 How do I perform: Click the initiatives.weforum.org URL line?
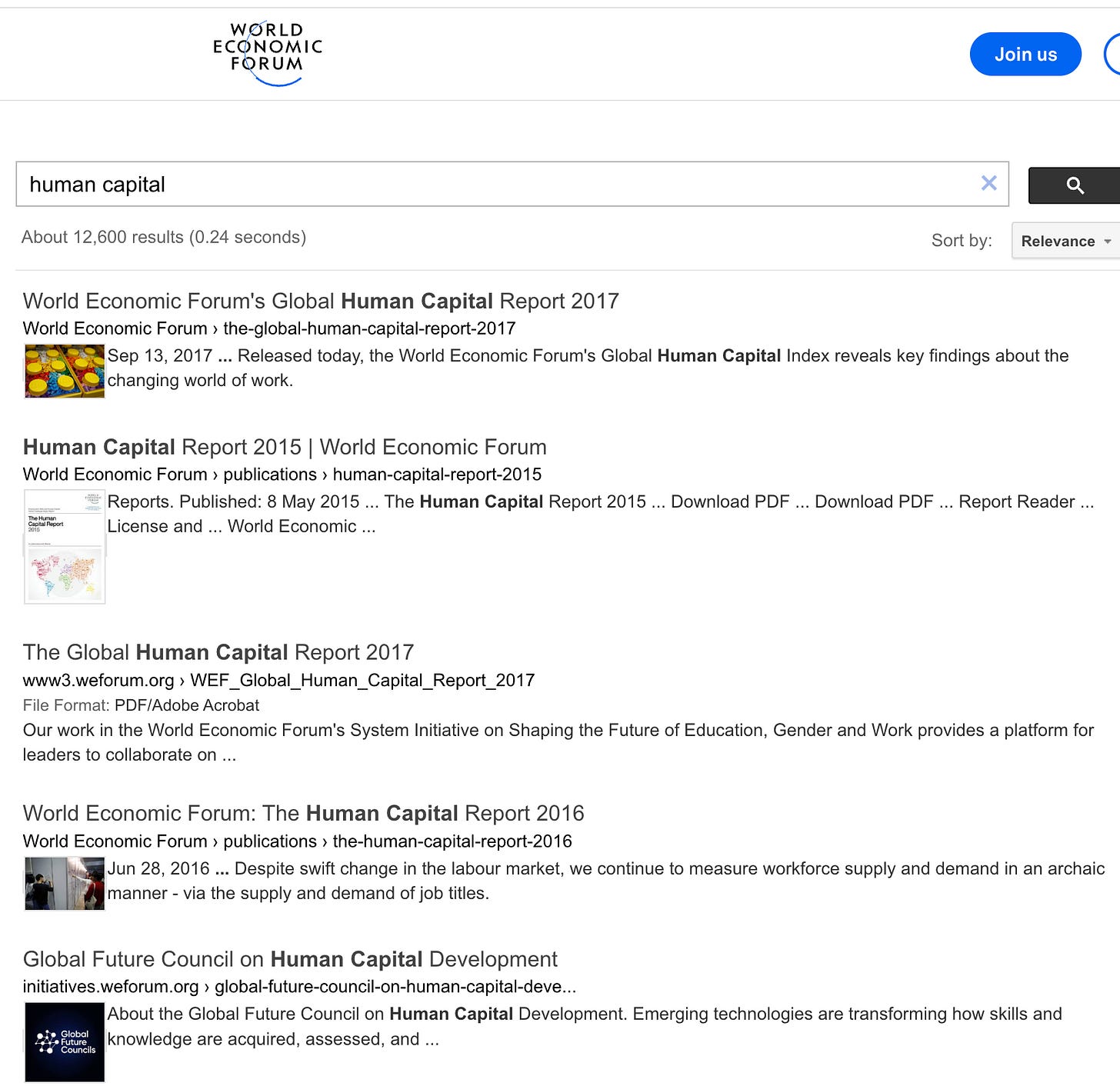point(299,987)
